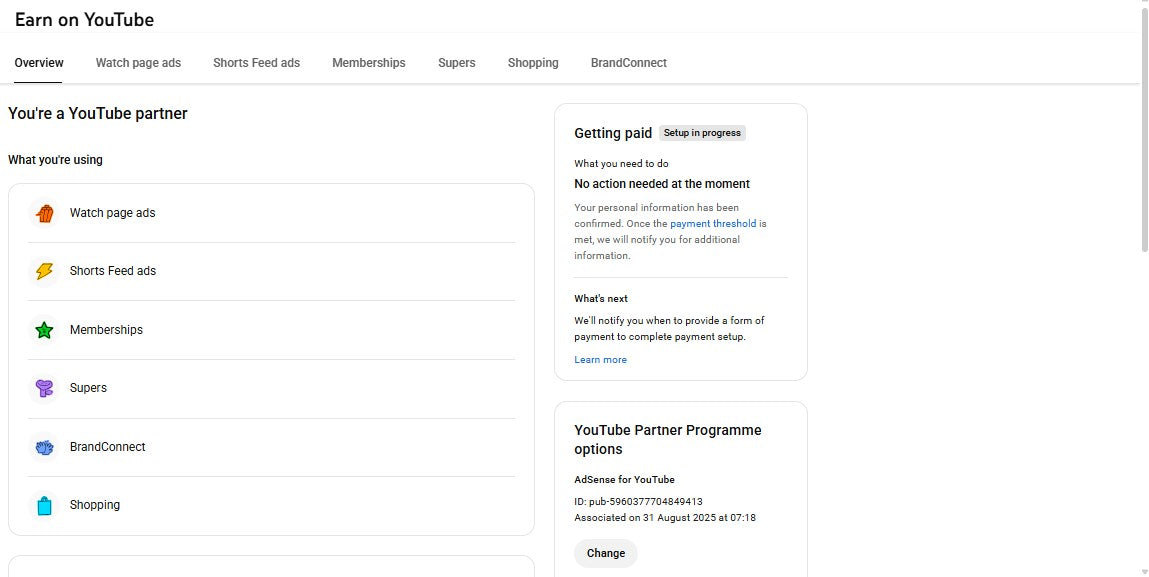Switch to the Memberships tab
This screenshot has width=1149, height=577.
(368, 62)
